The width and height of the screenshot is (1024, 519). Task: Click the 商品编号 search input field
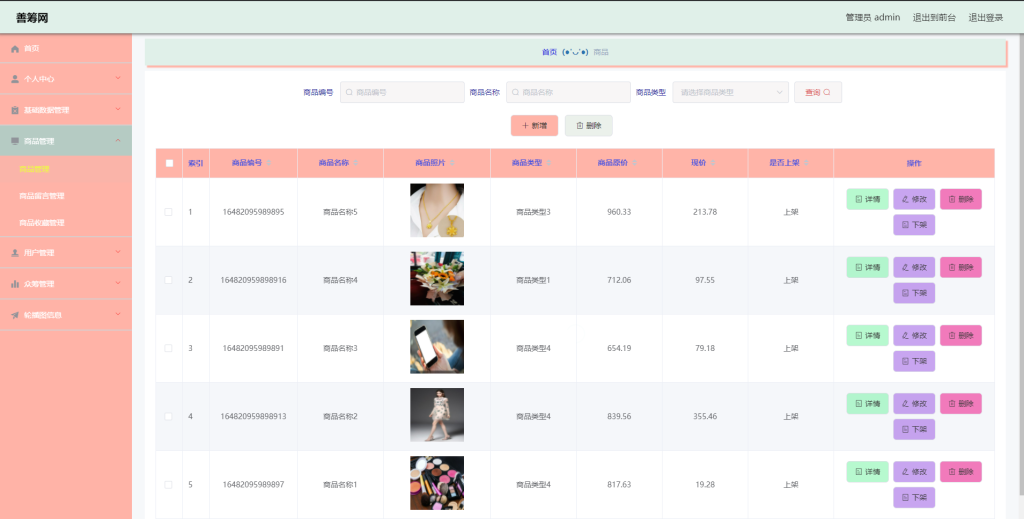pyautogui.click(x=402, y=93)
